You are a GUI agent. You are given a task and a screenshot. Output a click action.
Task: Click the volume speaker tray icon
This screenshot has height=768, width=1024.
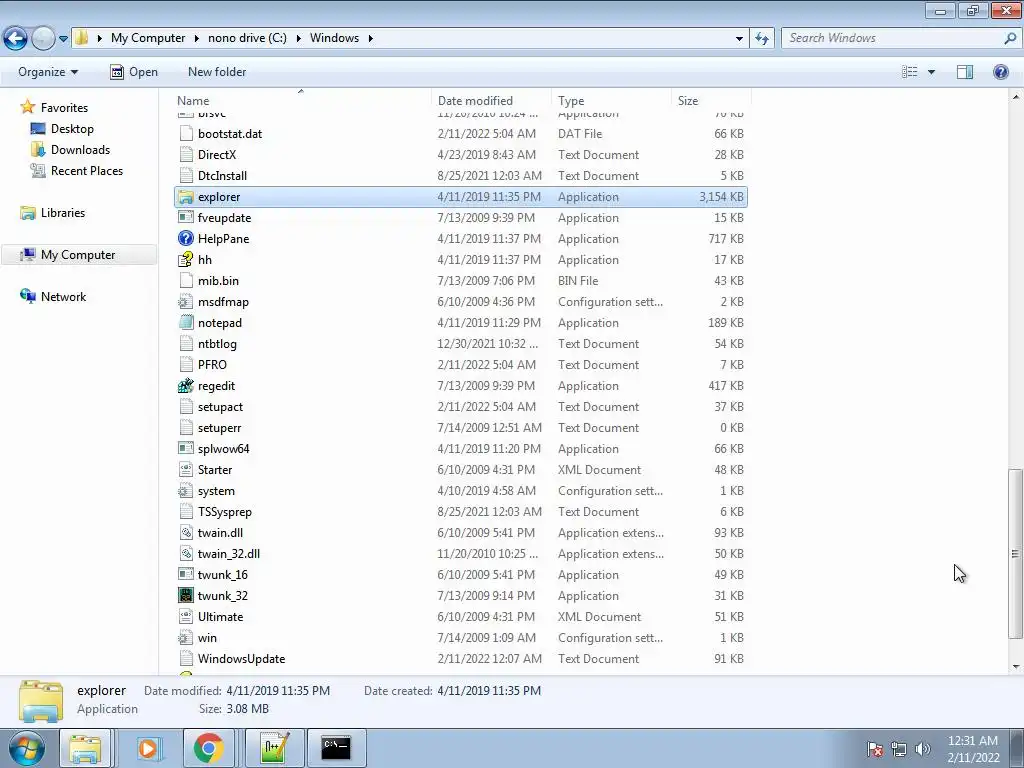coord(922,748)
